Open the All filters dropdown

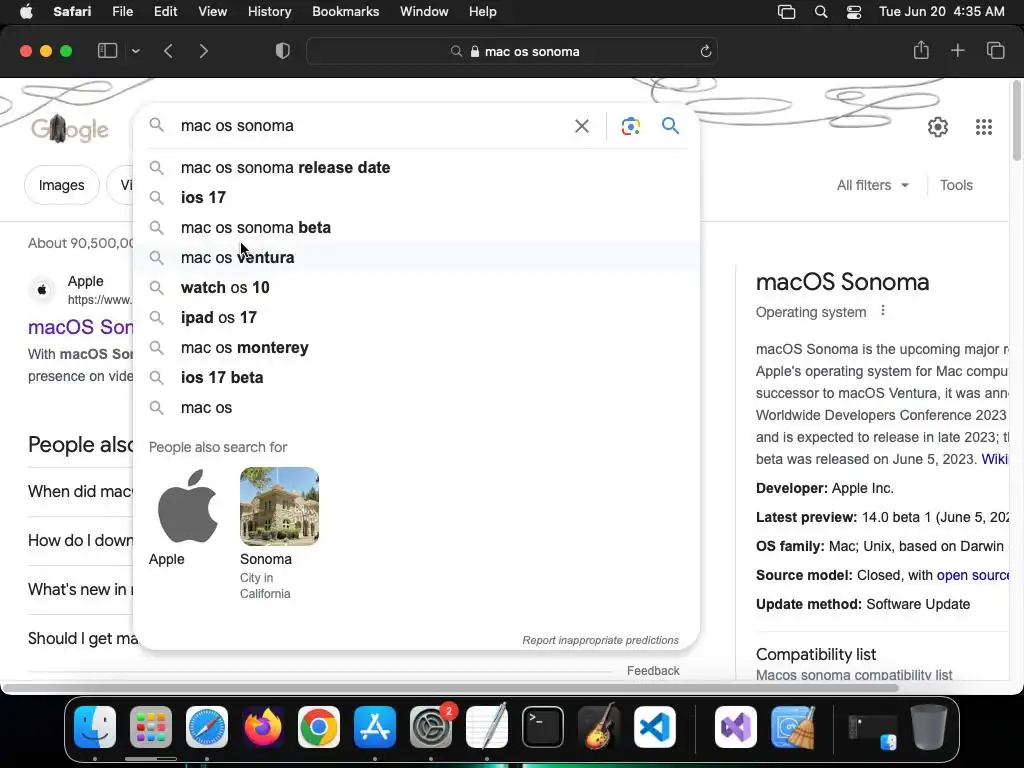click(872, 185)
